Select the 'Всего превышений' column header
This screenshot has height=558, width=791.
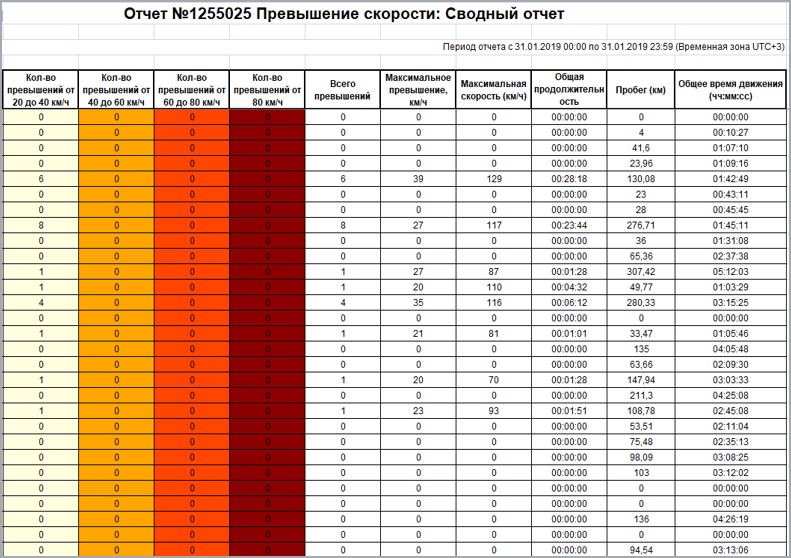(343, 90)
